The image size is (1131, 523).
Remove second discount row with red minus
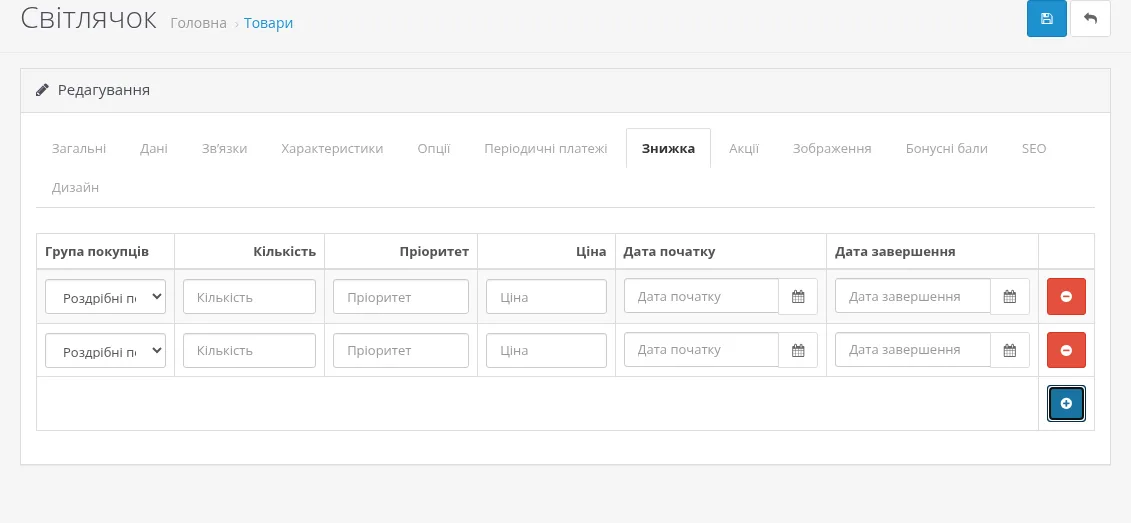click(1066, 350)
